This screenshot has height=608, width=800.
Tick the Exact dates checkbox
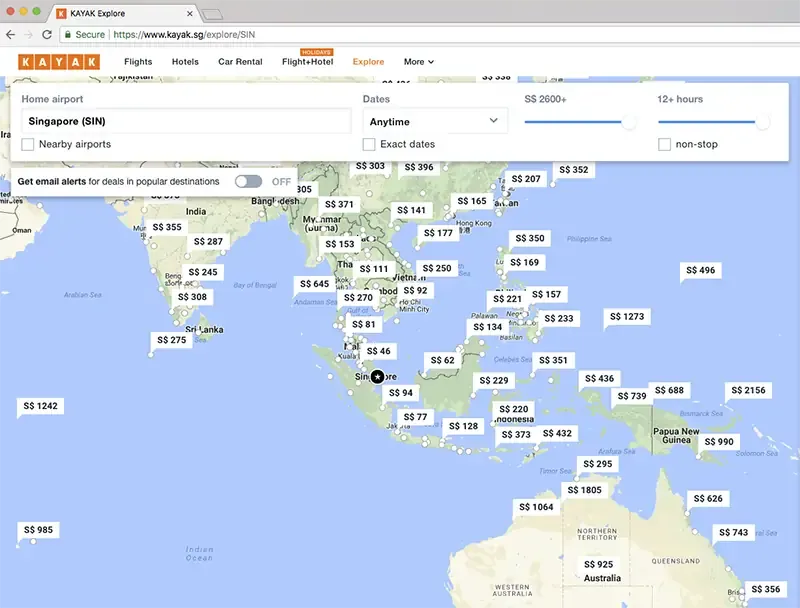pos(369,145)
